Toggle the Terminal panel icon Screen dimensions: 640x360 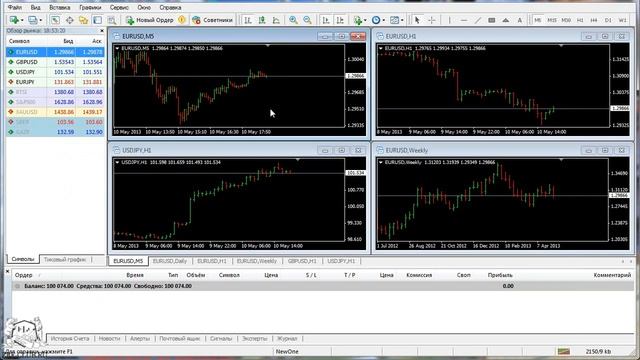point(98,20)
